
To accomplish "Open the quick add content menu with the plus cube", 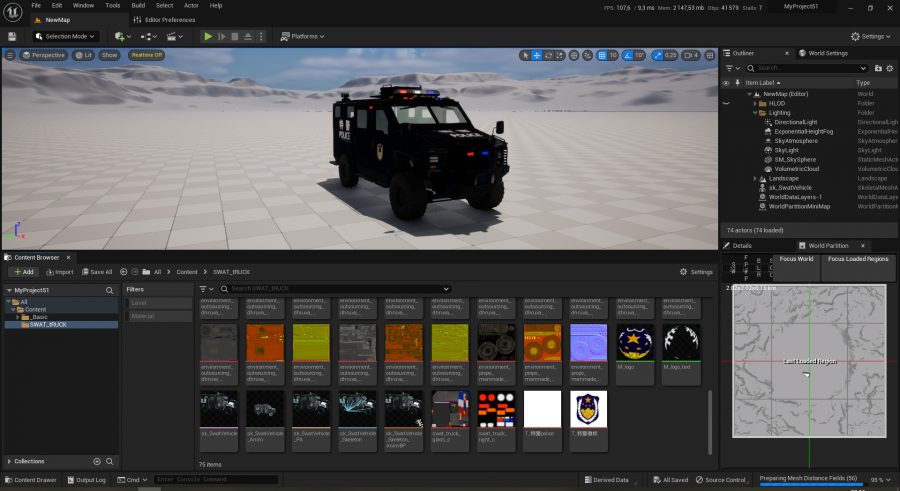I will coord(122,36).
